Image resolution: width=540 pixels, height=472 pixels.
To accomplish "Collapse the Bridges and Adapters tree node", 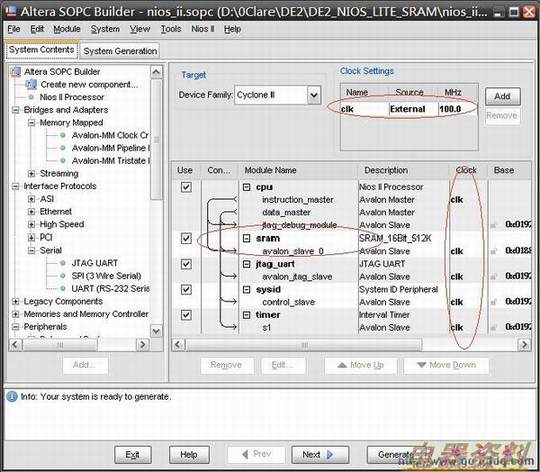I will pyautogui.click(x=15, y=110).
